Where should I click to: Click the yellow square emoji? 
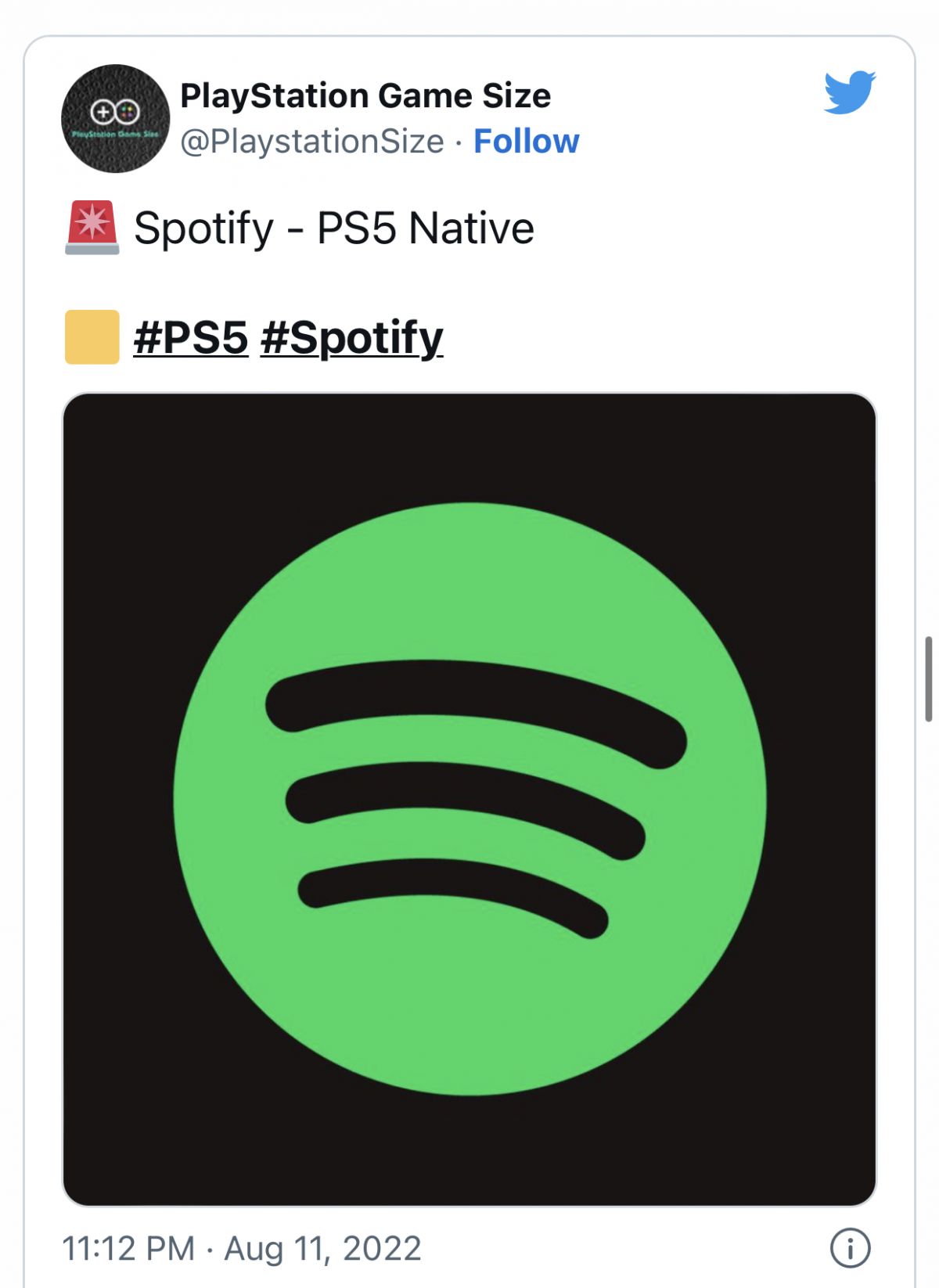(92, 337)
